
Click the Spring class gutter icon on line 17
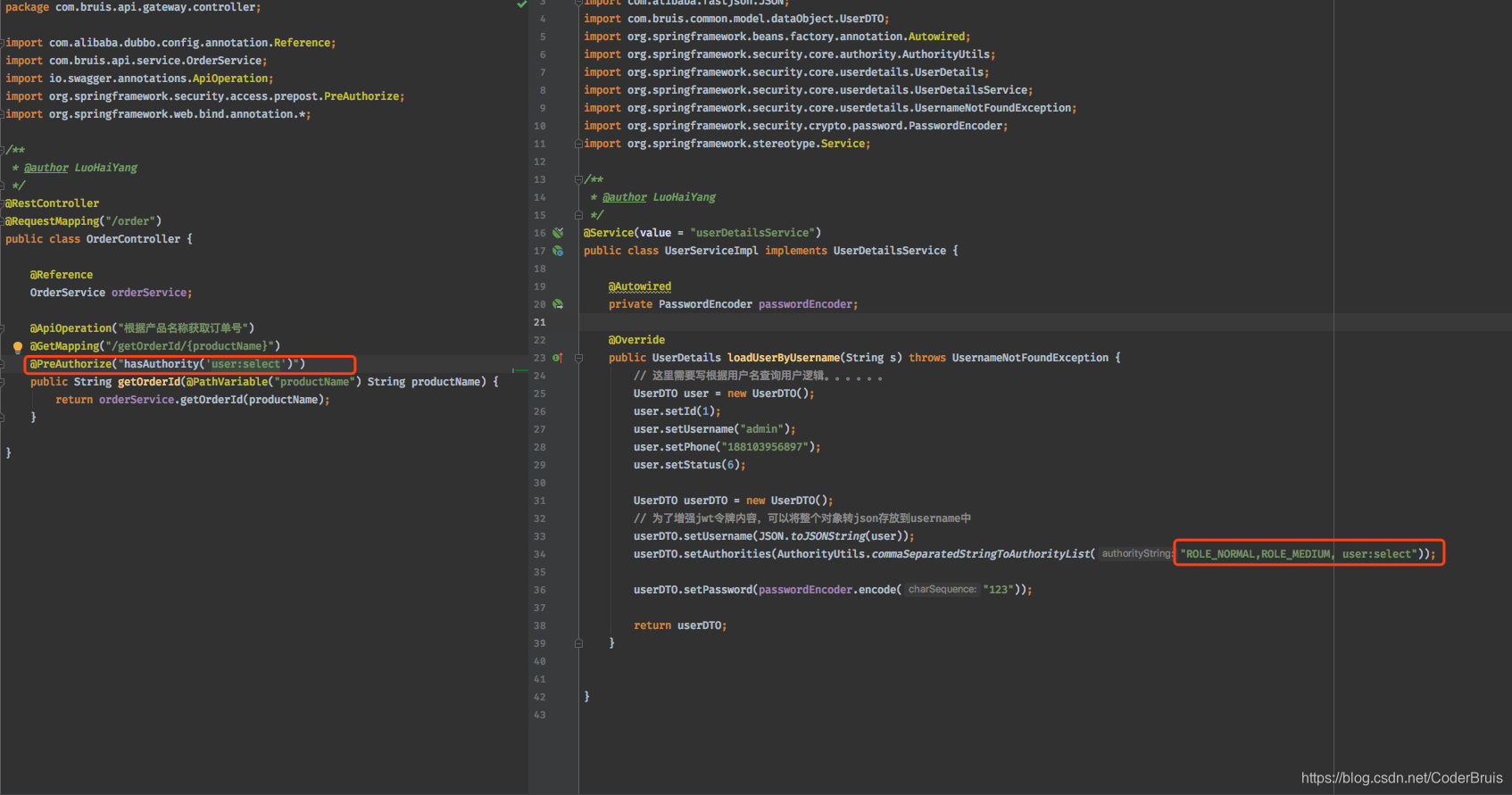(x=558, y=251)
